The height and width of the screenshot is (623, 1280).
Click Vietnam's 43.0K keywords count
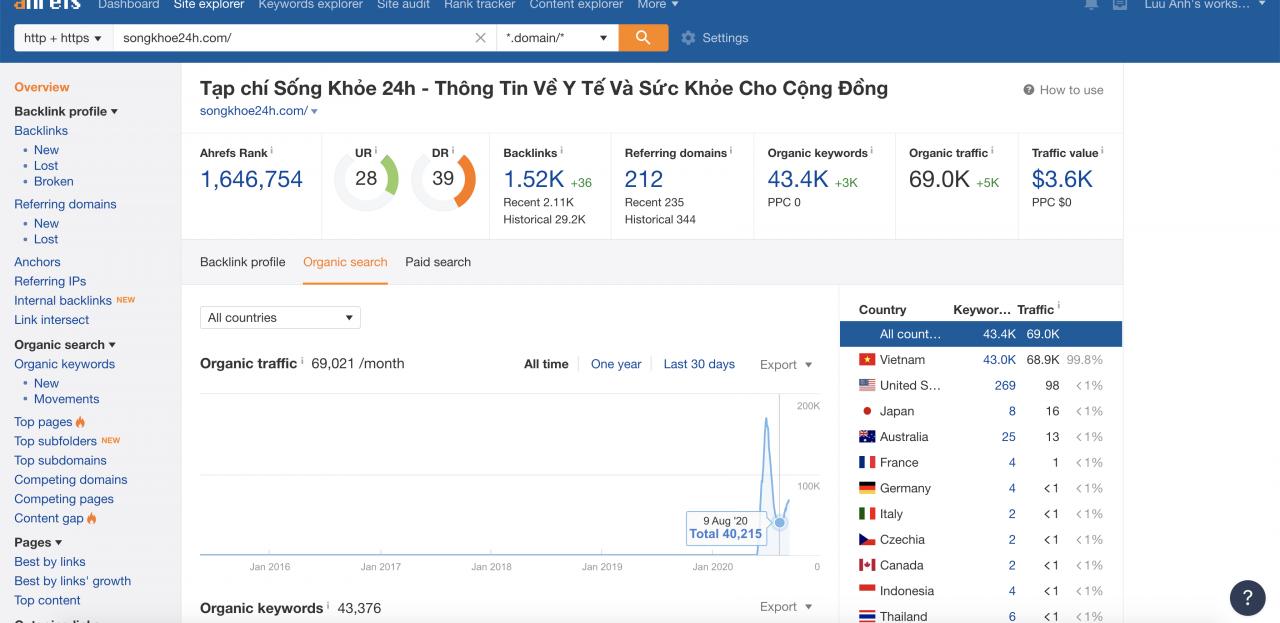click(x=999, y=360)
